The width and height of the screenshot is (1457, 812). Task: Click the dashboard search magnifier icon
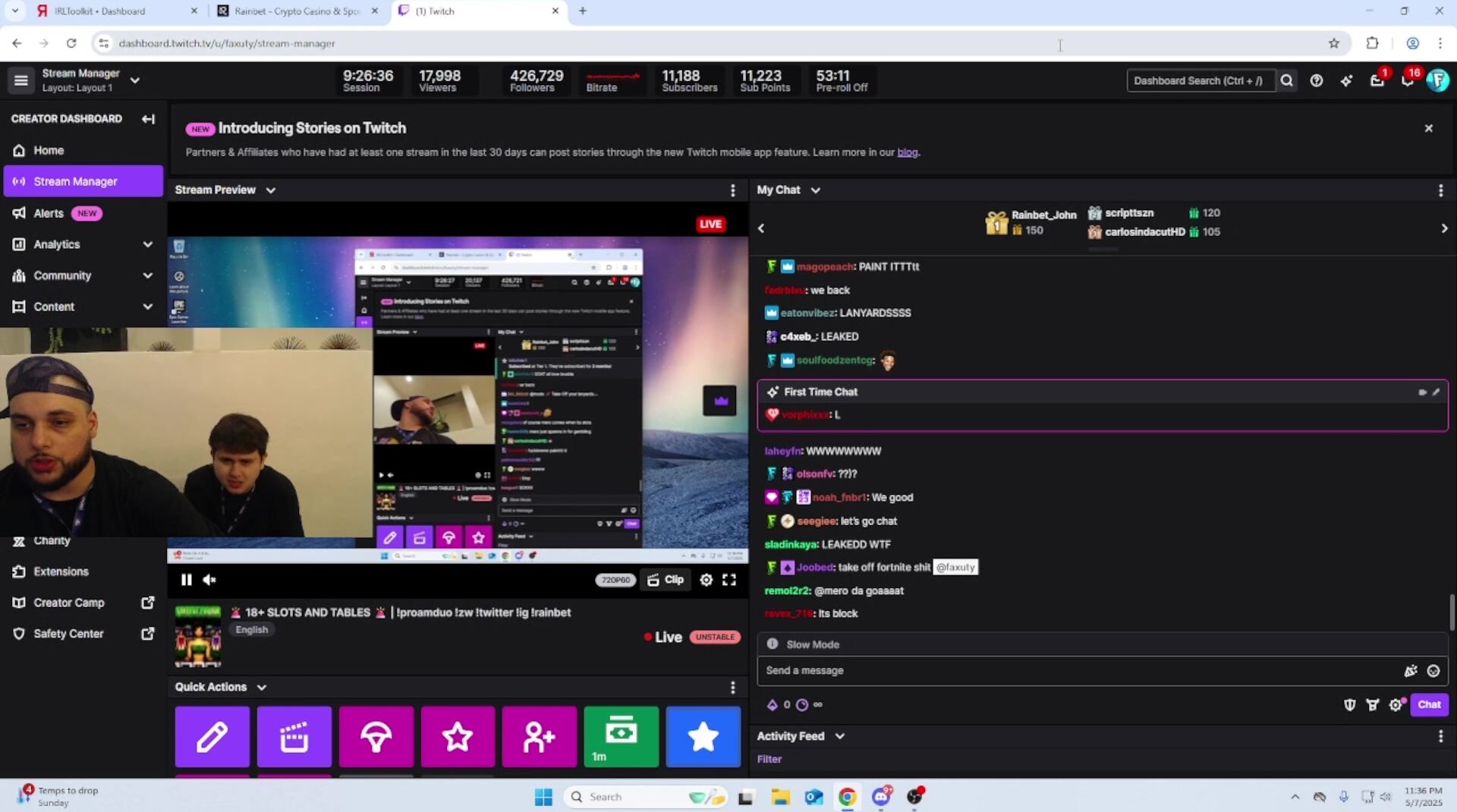pyautogui.click(x=1287, y=80)
